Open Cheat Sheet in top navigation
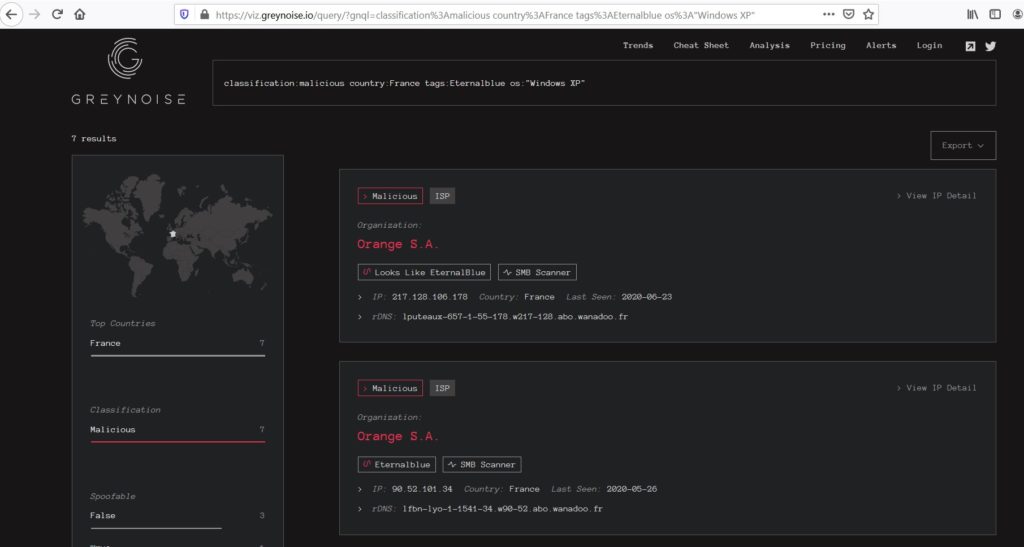Screen dimensions: 1024x547 701,46
